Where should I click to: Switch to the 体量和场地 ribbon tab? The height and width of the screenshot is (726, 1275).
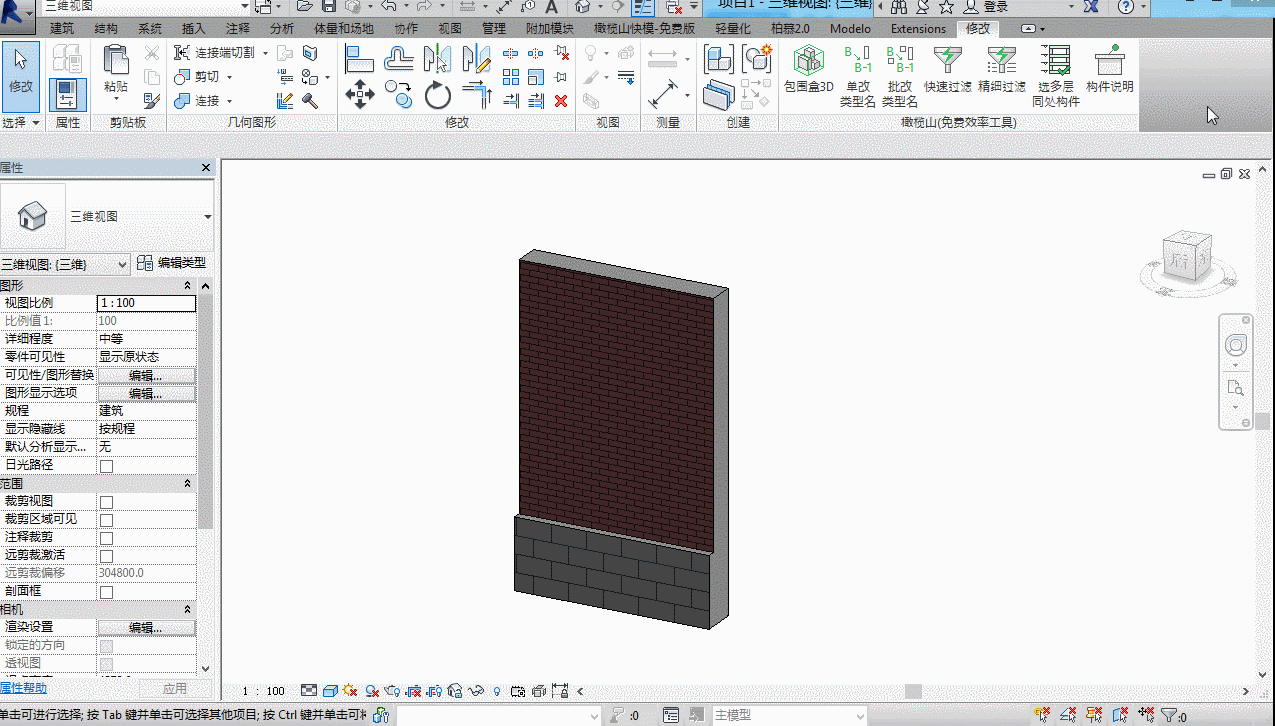pyautogui.click(x=344, y=29)
